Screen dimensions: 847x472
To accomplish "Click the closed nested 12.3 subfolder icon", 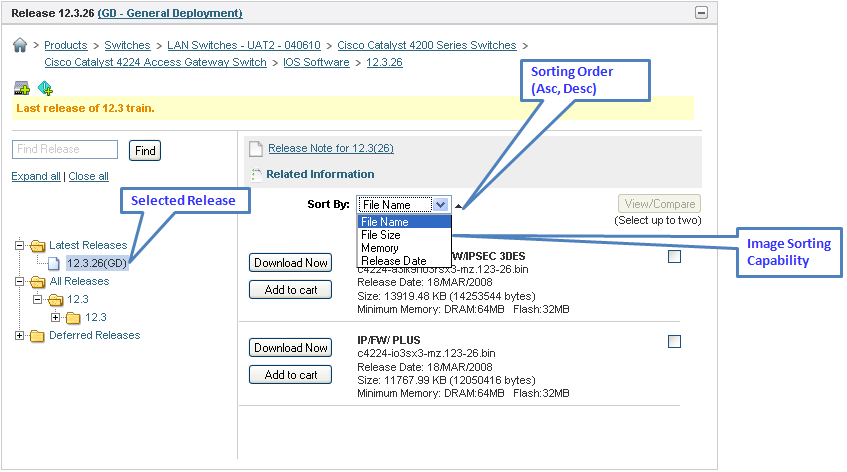I will (x=73, y=318).
